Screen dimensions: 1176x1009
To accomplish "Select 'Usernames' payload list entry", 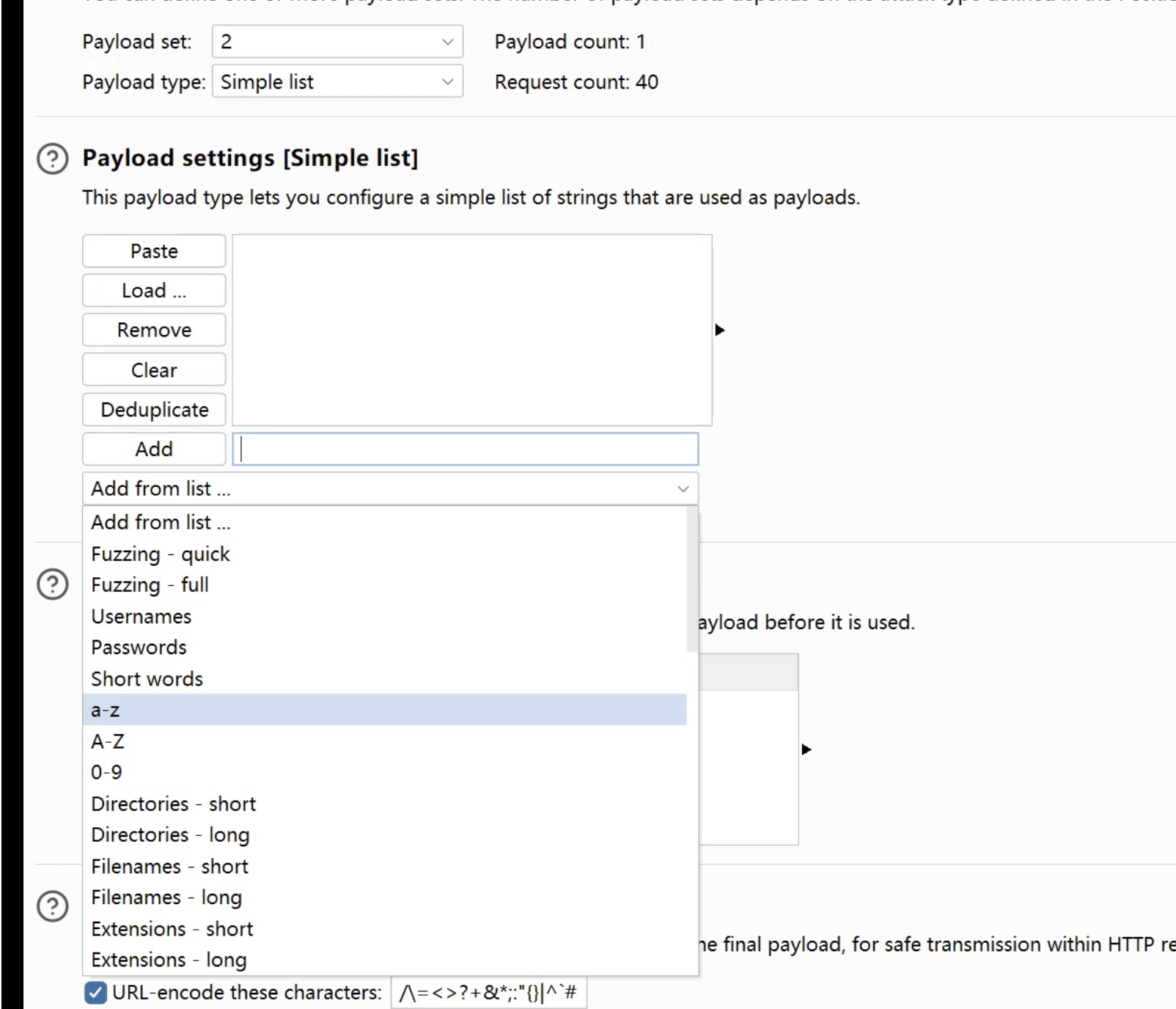I will tap(141, 617).
